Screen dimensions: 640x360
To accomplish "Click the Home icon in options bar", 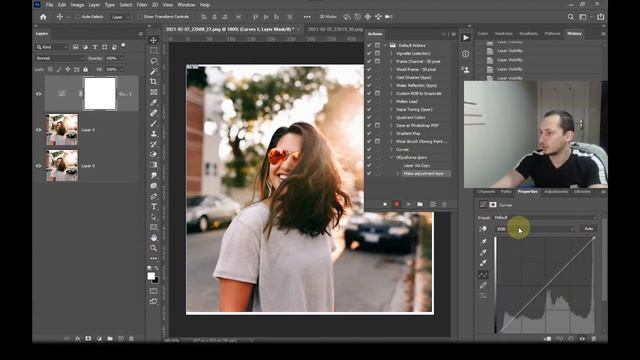I will [x=43, y=17].
